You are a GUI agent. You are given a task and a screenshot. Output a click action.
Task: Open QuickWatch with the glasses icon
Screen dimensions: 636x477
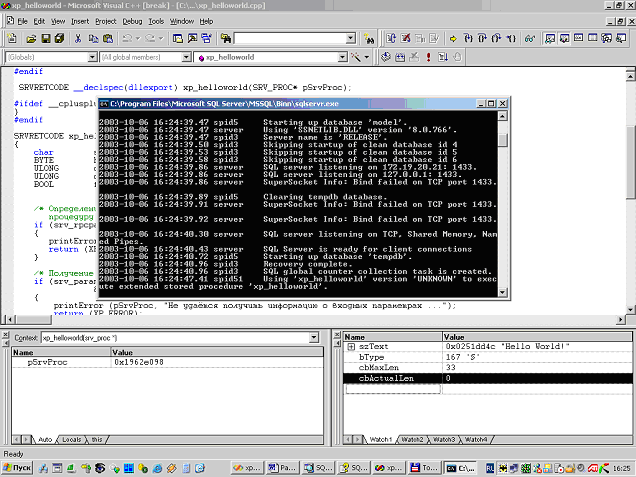530,39
